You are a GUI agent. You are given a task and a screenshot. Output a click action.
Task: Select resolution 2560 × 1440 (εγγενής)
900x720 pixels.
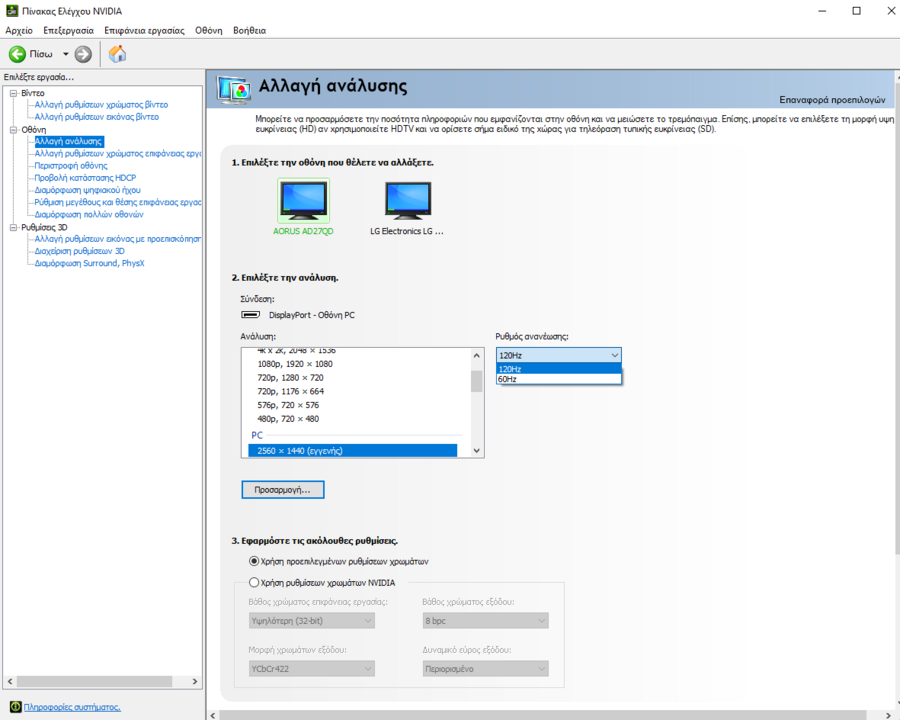[x=352, y=451]
